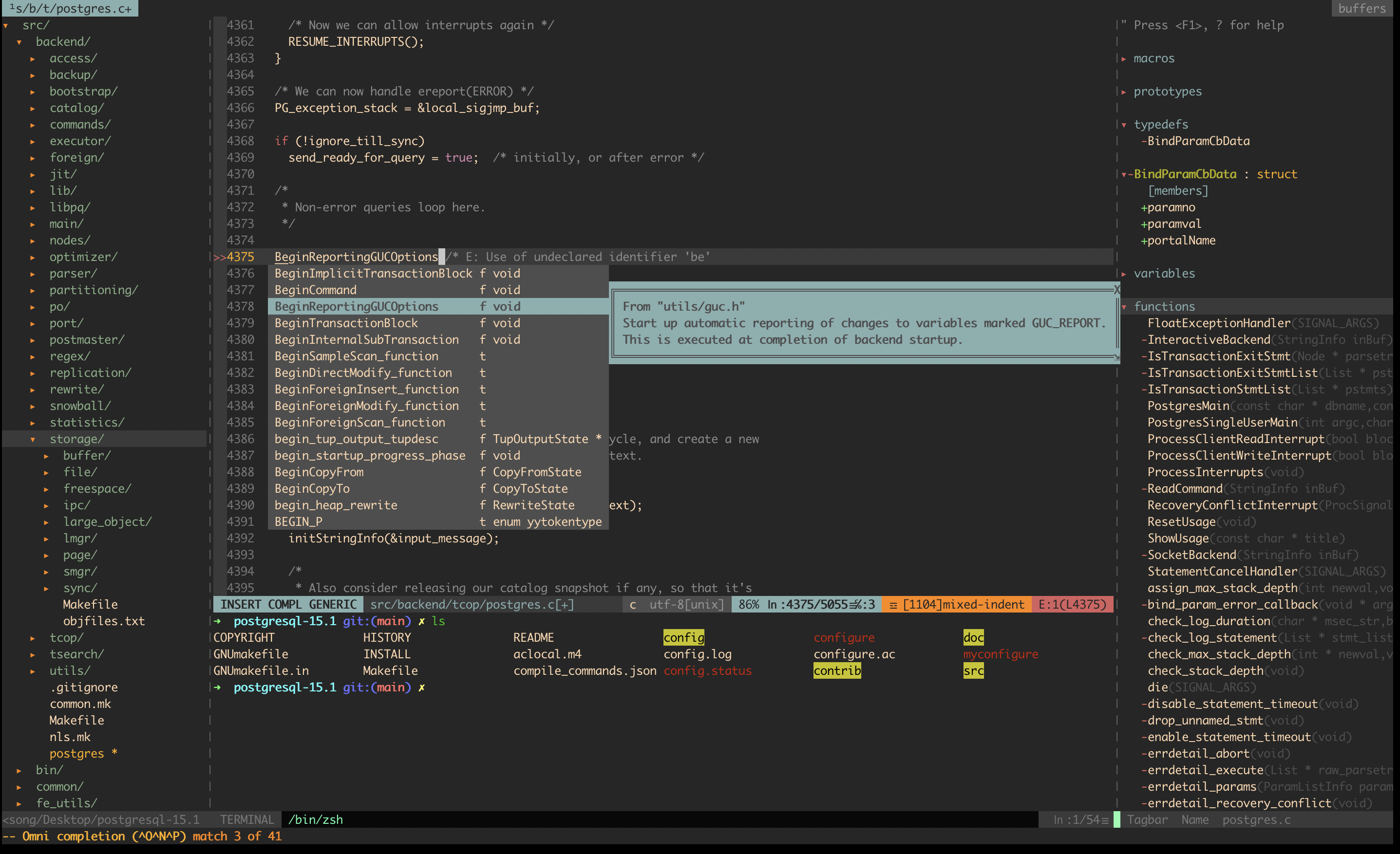Image resolution: width=1400 pixels, height=854 pixels.
Task: Jump to PostgresMain in the Tagbar list
Action: tap(1188, 406)
